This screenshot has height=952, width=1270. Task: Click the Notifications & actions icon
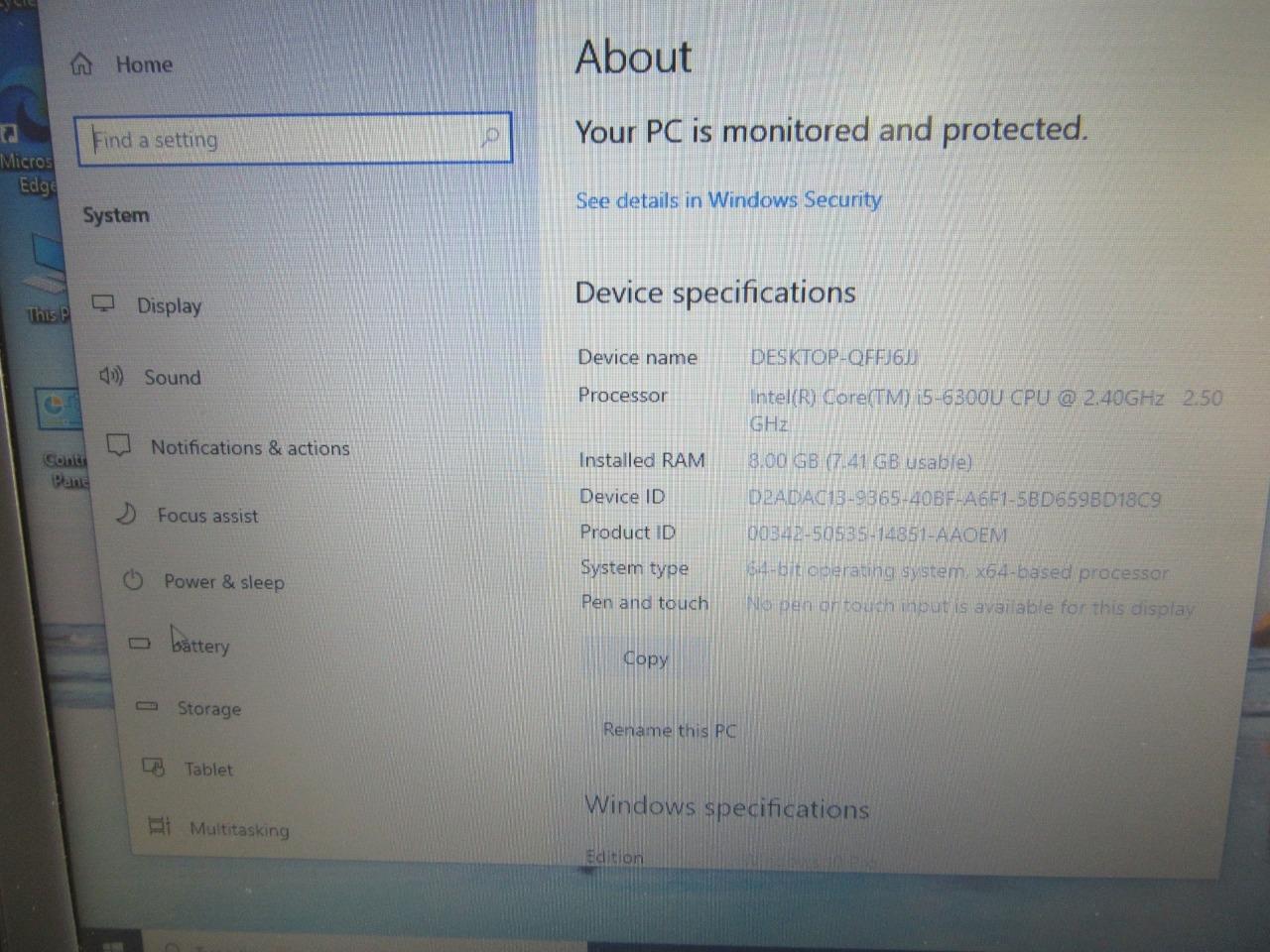[118, 445]
